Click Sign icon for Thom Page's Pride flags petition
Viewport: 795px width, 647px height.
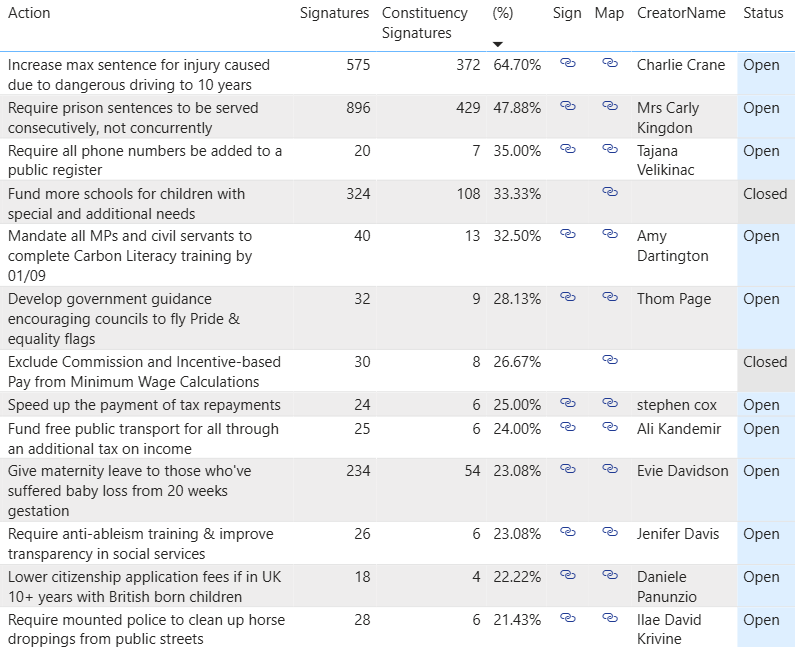pos(567,297)
